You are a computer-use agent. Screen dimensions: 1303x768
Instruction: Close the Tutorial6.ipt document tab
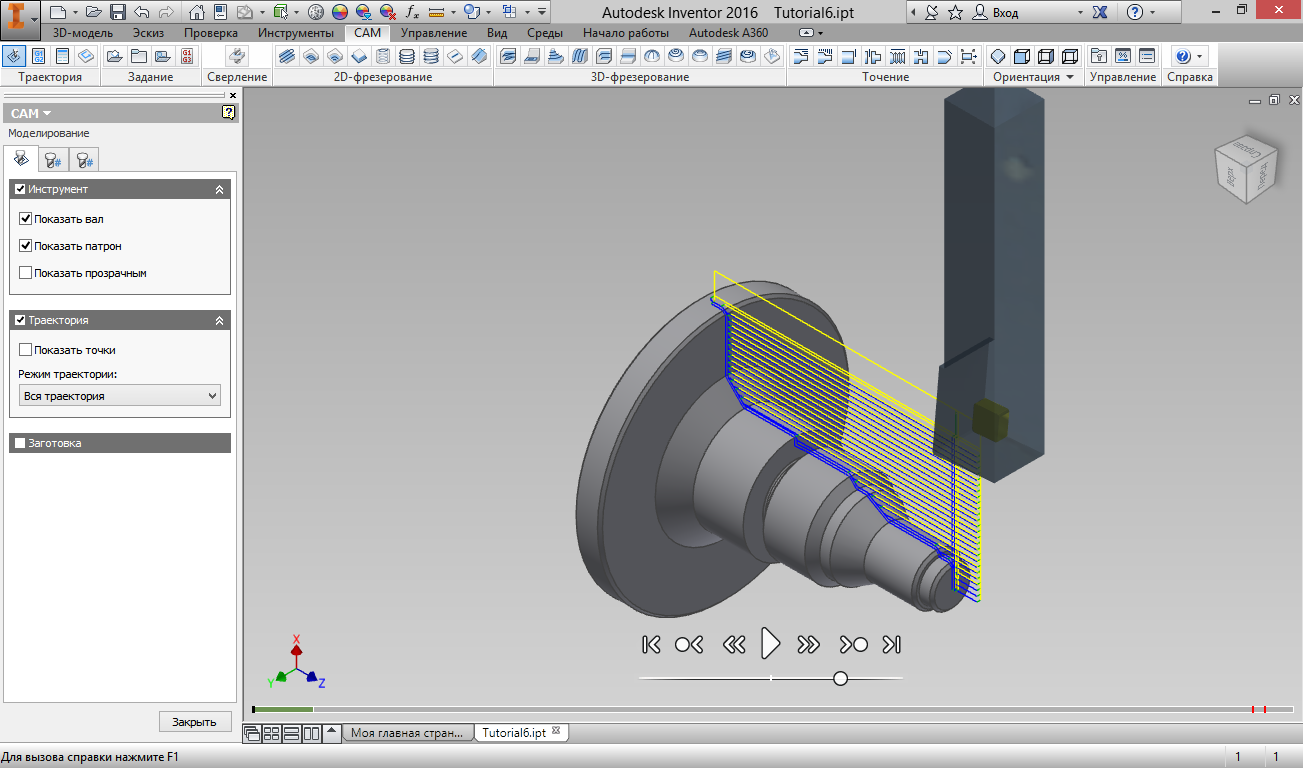point(557,731)
